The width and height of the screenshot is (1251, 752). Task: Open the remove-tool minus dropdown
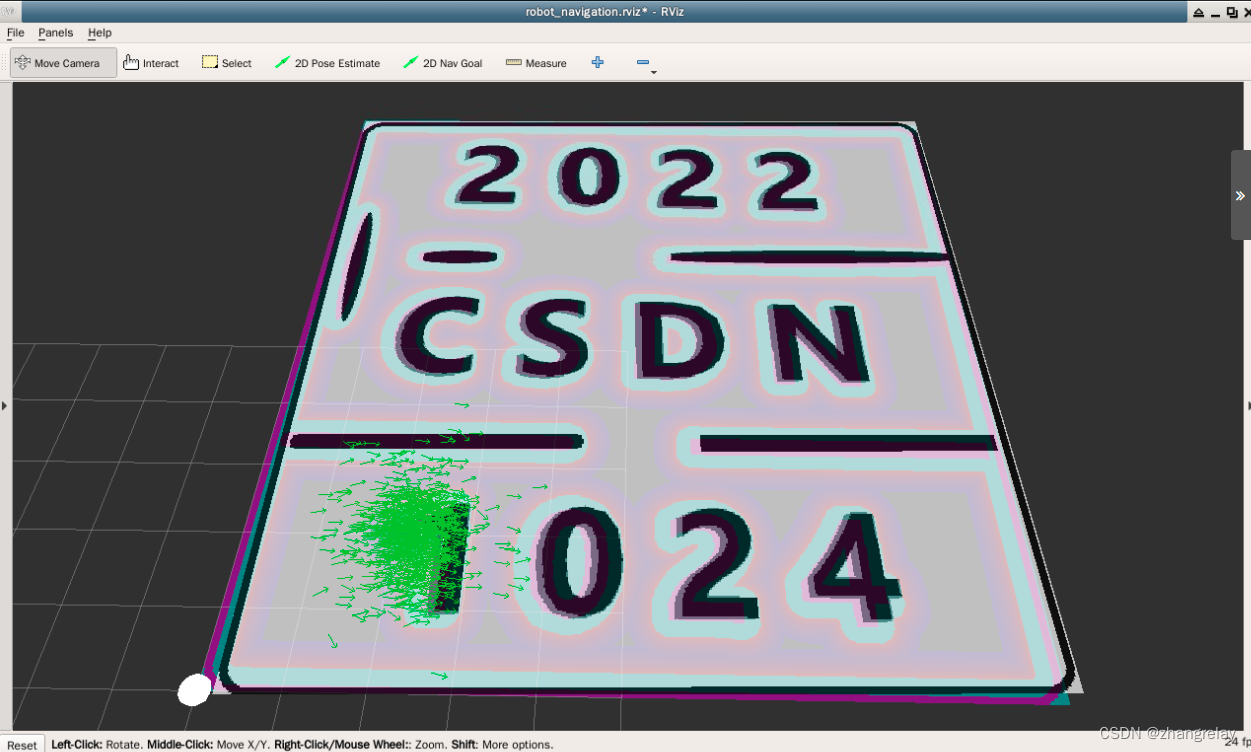tap(645, 64)
